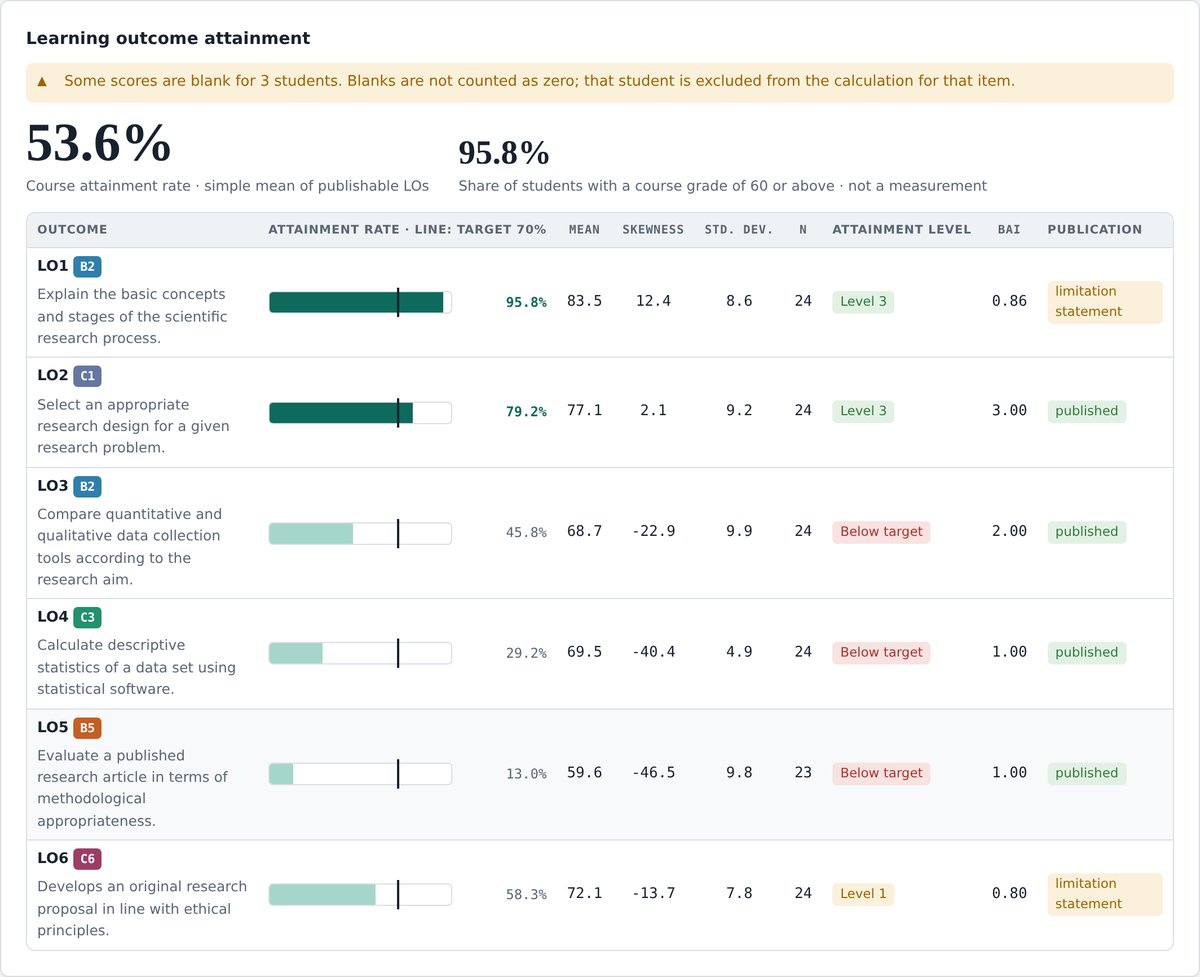Click the C6 badge next to LO6
This screenshot has width=1200, height=977.
pyautogui.click(x=88, y=859)
